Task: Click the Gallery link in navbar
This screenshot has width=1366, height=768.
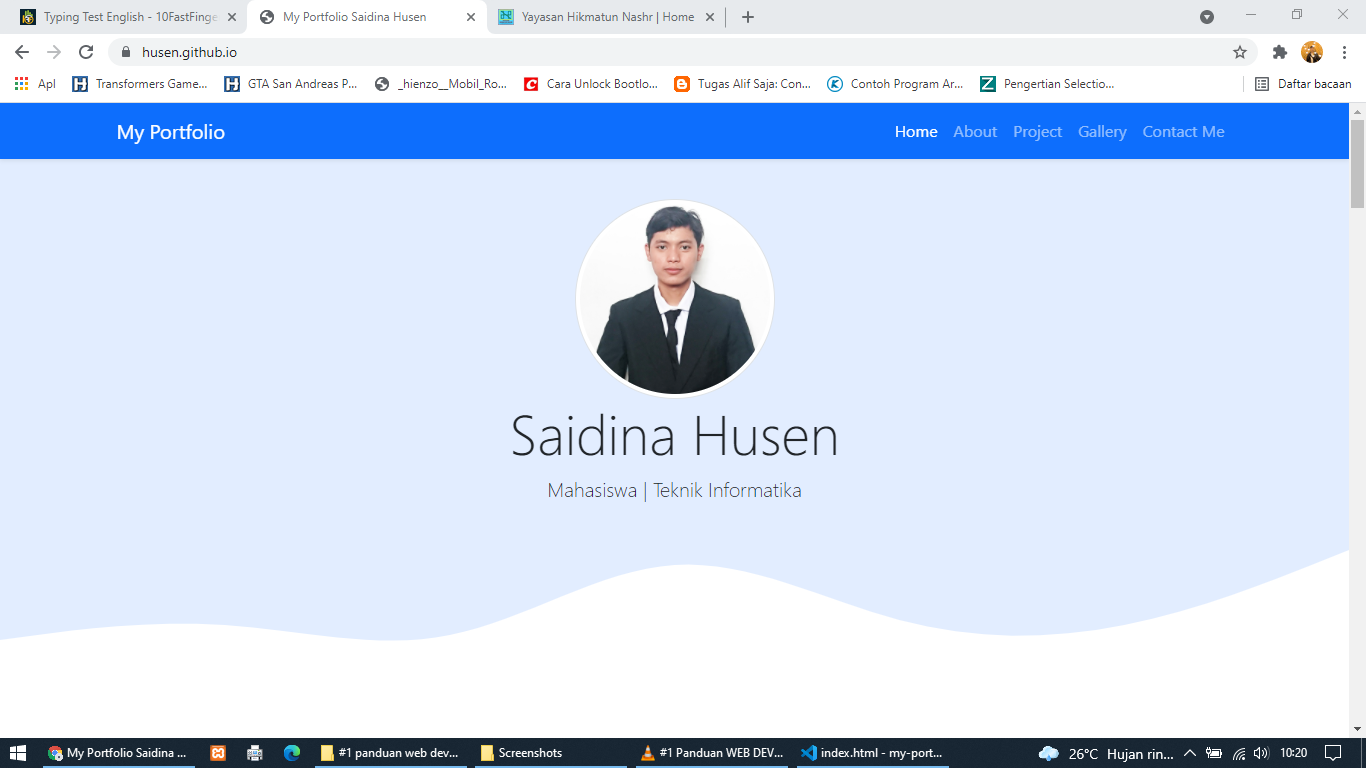Action: click(1102, 132)
